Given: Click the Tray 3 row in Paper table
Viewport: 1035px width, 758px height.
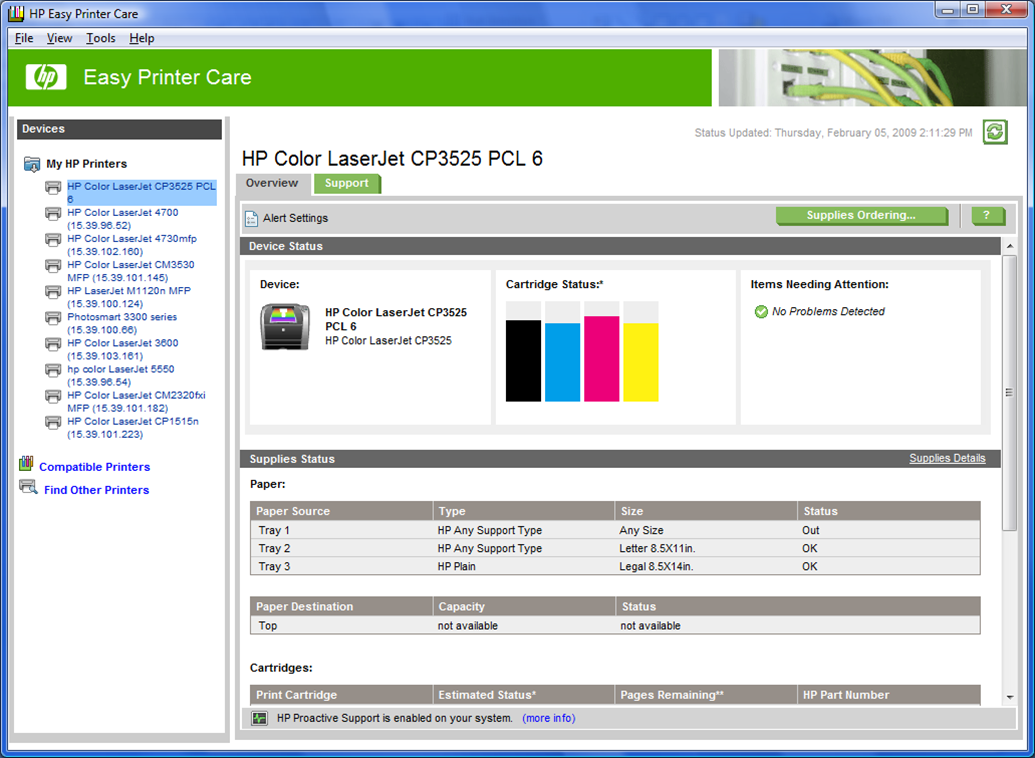Looking at the screenshot, I should click(x=615, y=566).
